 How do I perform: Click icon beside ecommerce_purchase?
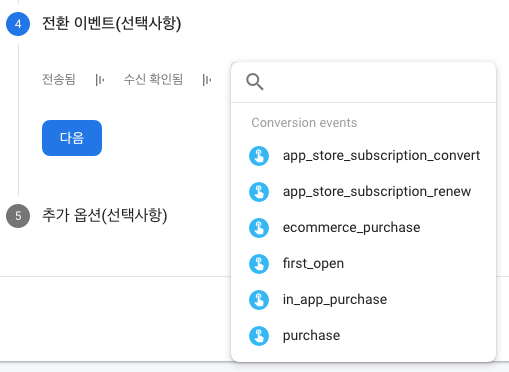(x=259, y=228)
